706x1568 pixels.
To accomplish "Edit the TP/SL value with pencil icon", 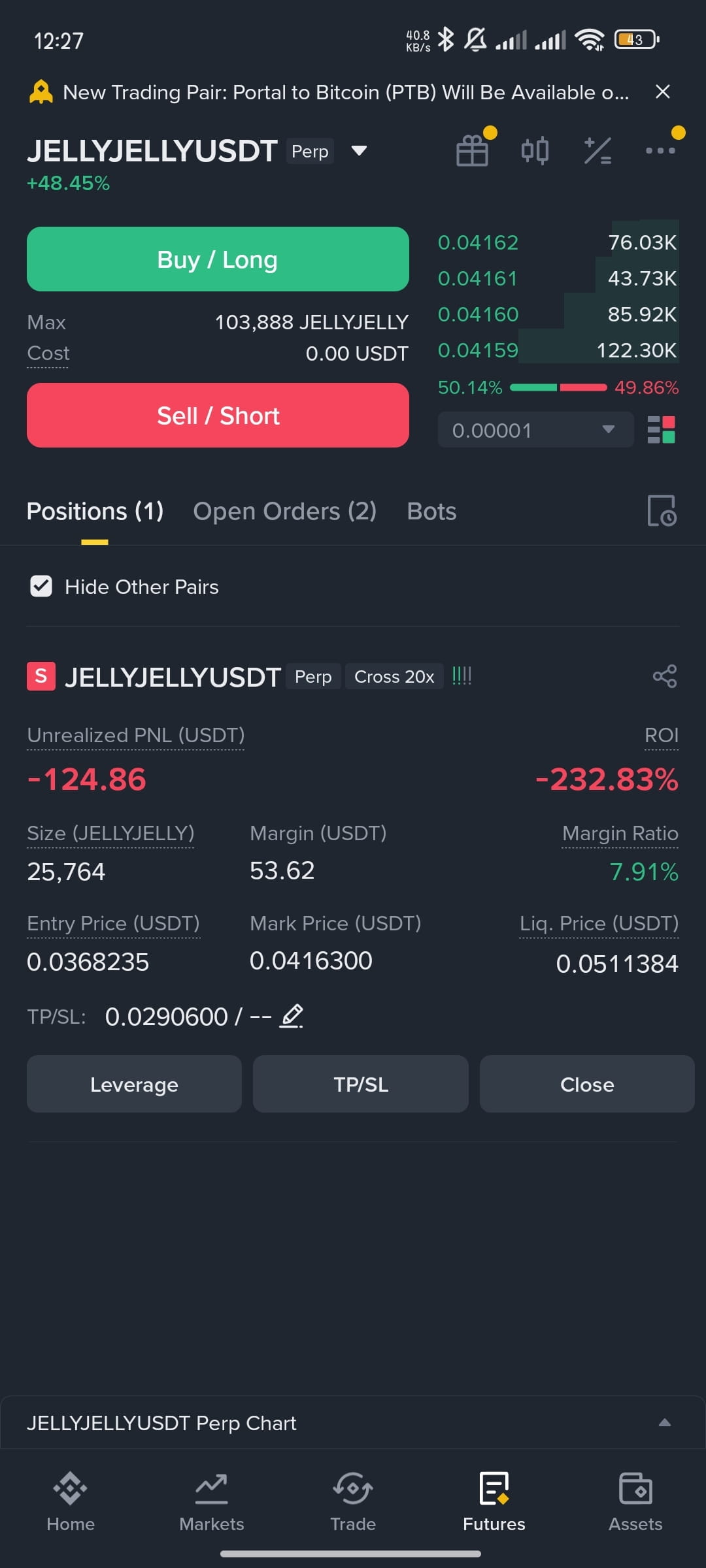I will (x=292, y=1016).
